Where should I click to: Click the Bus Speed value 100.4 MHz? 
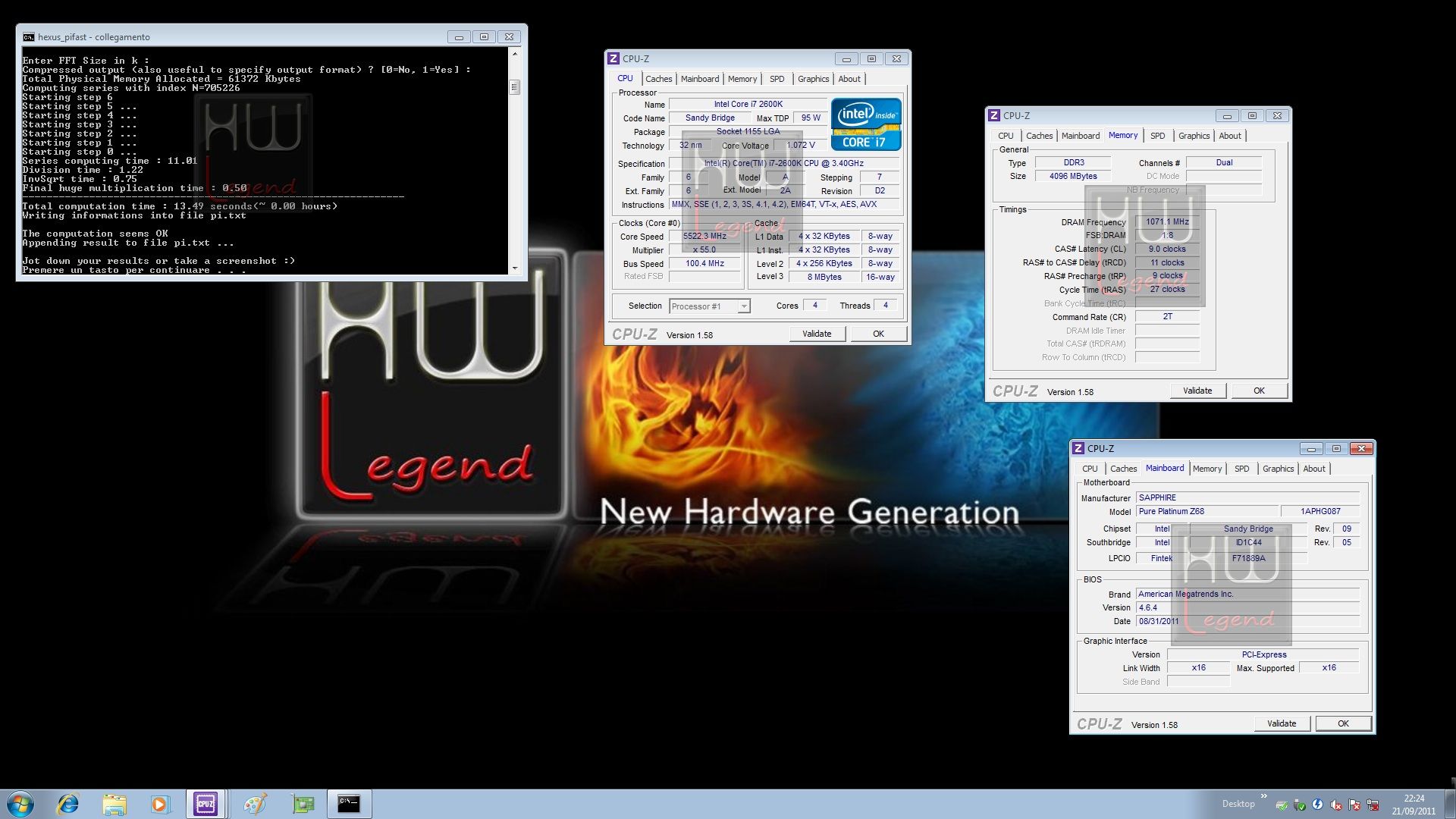(705, 264)
